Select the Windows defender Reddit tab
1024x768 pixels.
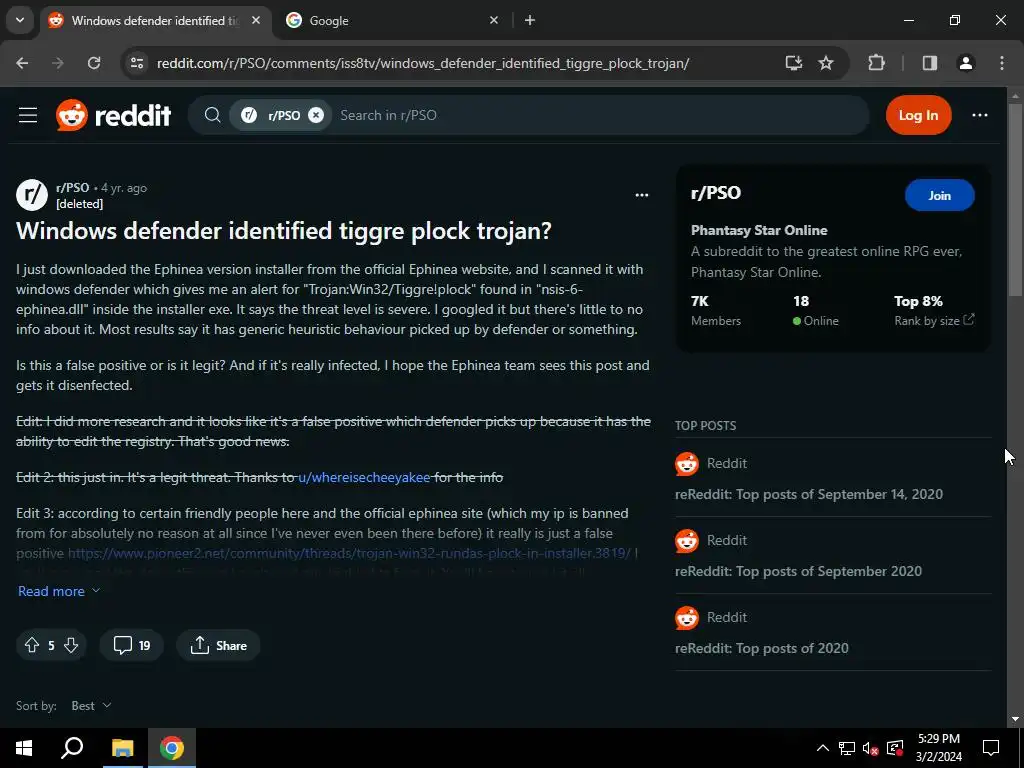click(x=153, y=21)
